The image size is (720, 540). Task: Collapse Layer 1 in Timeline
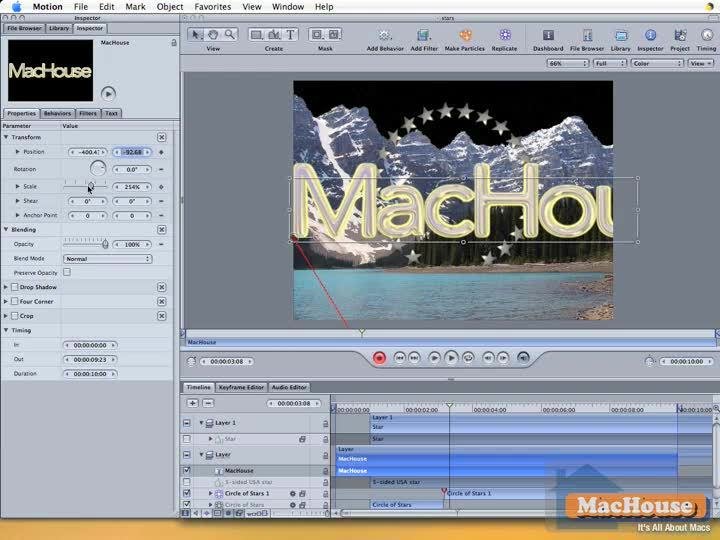pos(201,422)
